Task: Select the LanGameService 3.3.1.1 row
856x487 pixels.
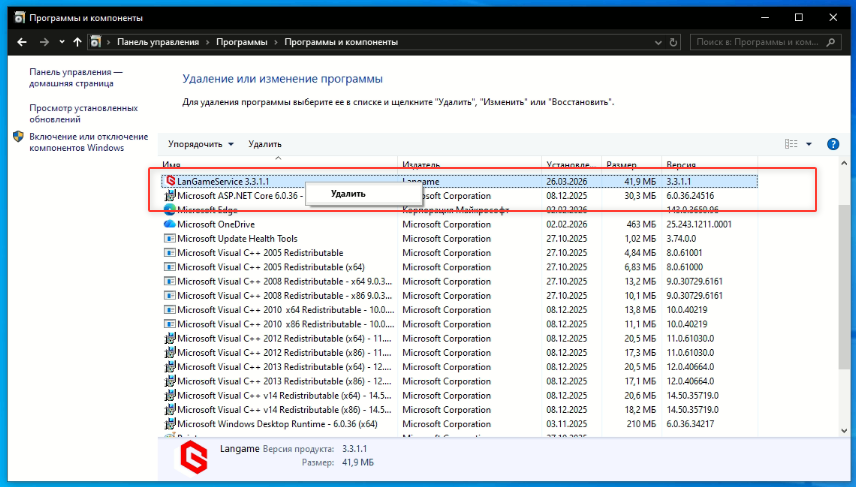Action: pos(459,181)
